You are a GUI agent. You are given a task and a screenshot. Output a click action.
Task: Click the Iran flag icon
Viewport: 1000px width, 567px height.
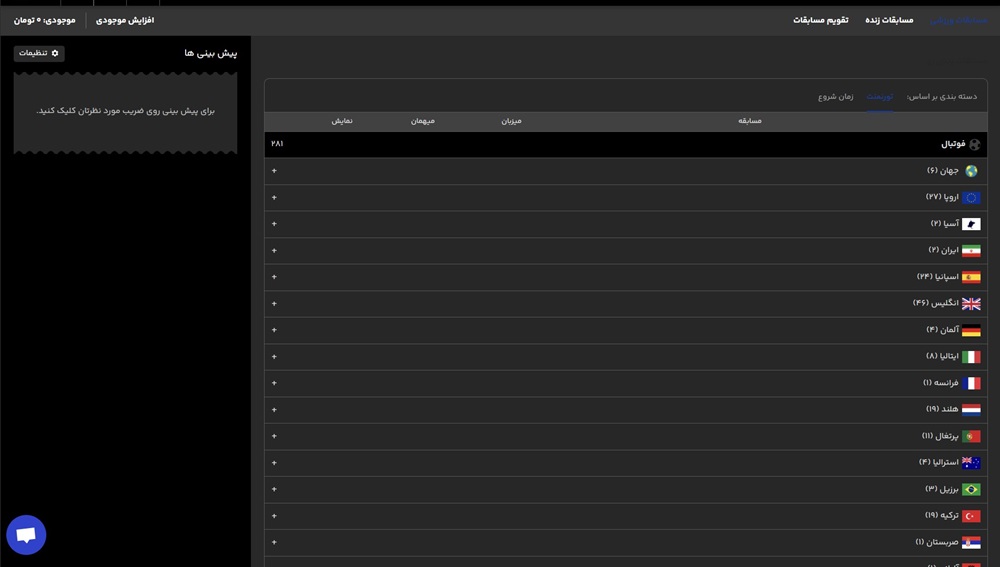tap(971, 251)
